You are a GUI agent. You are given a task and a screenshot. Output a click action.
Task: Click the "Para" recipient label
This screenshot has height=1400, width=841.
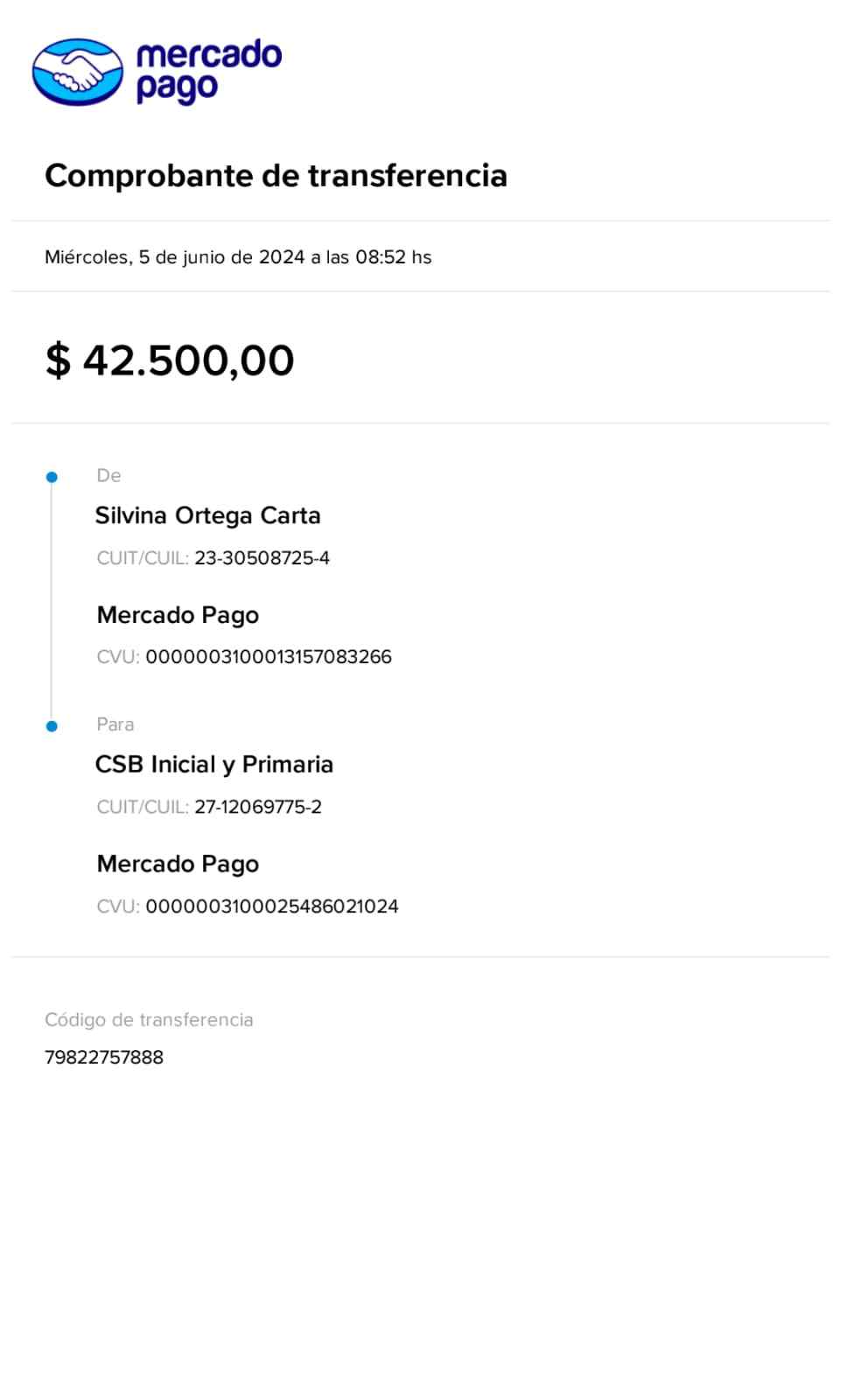pyautogui.click(x=115, y=724)
